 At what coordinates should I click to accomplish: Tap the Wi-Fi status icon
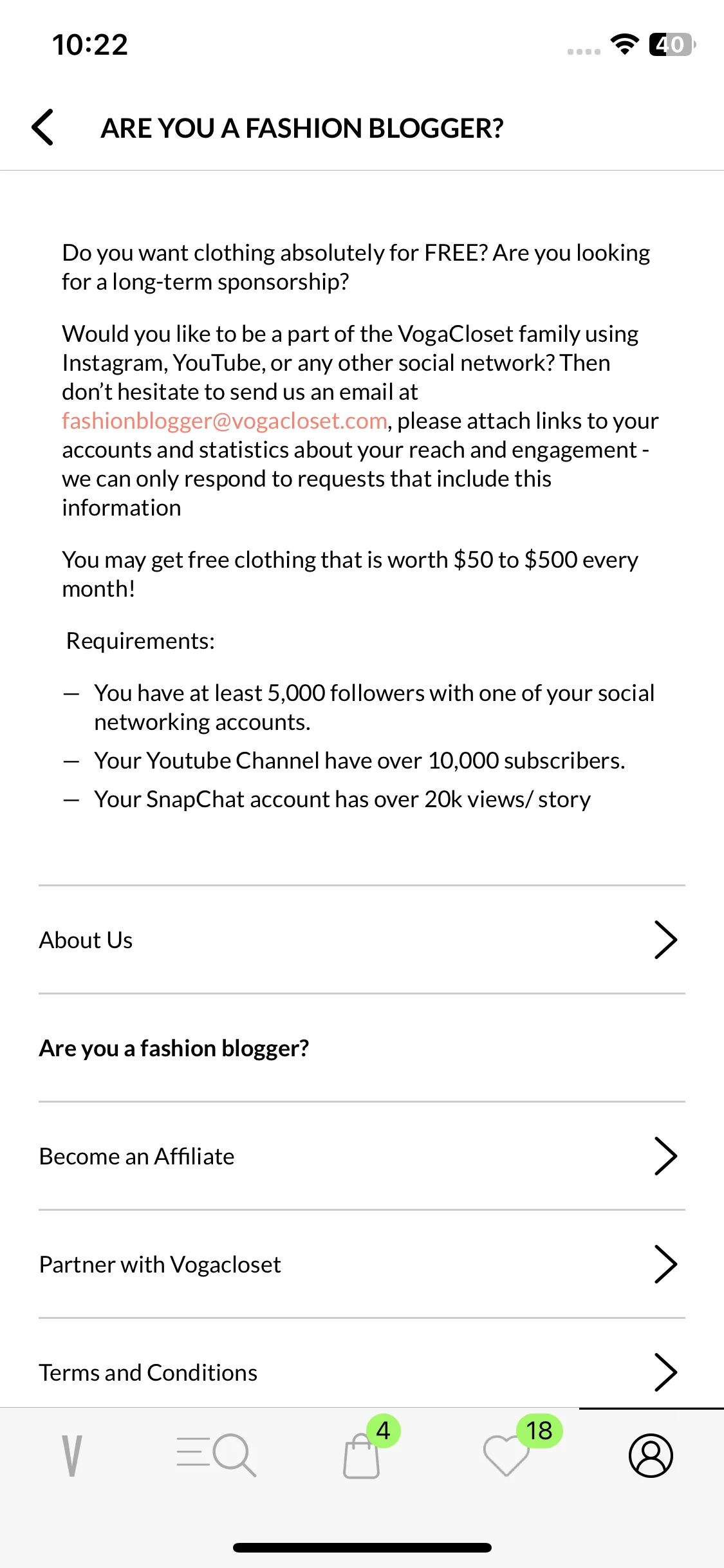point(624,44)
